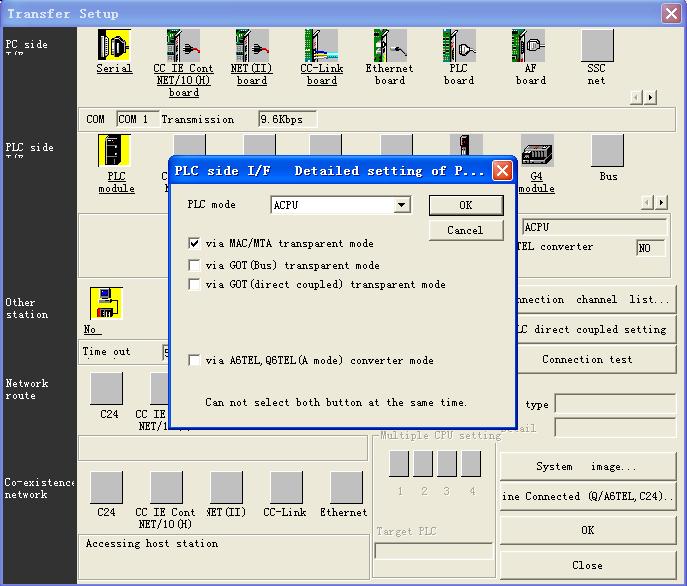Choose the NET(II) board icon
Image resolution: width=687 pixels, height=586 pixels.
(252, 46)
